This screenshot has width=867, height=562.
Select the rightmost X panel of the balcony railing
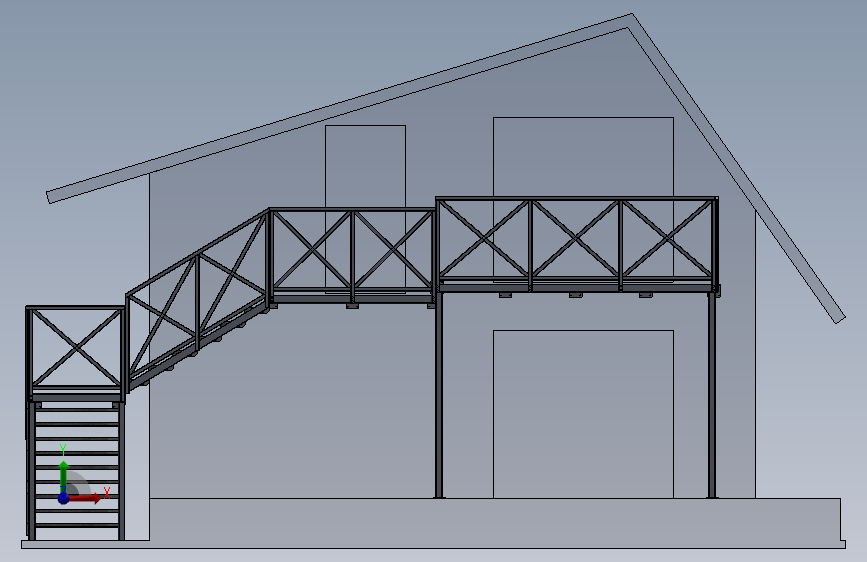point(667,239)
